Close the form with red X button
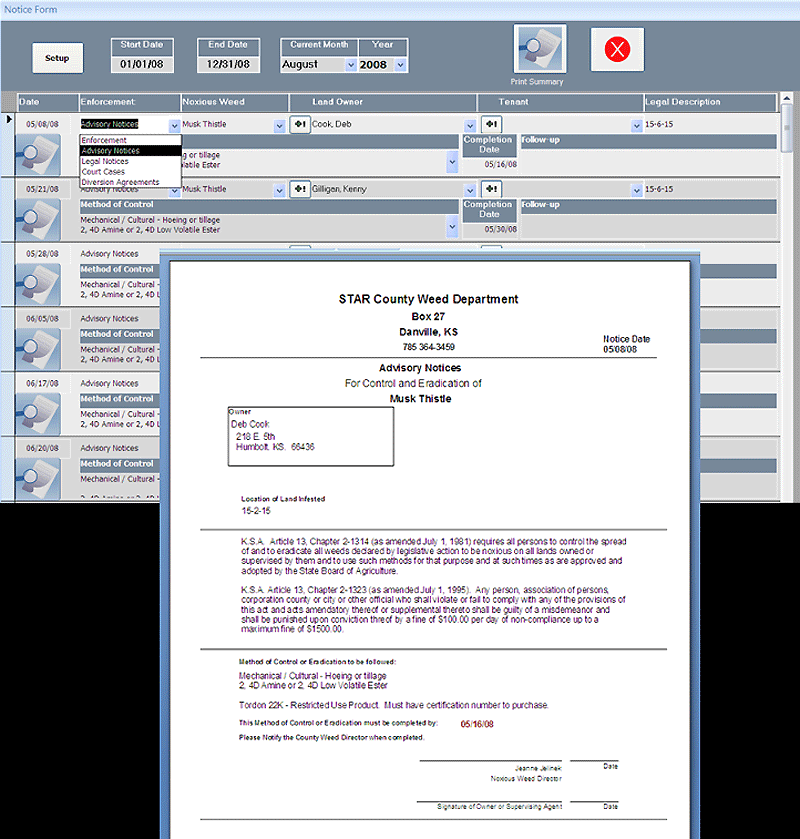The width and height of the screenshot is (800, 839). pos(617,49)
